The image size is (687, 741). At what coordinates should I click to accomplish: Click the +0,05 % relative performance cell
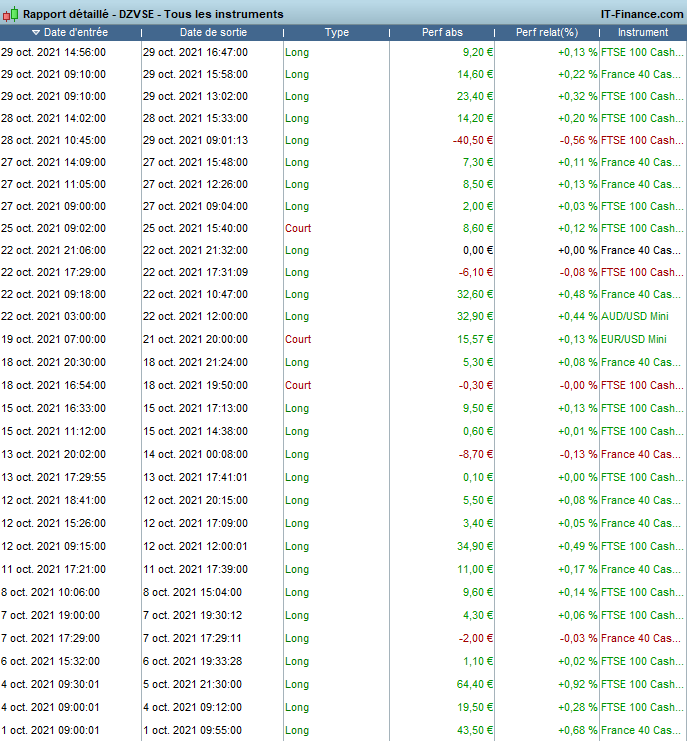pyautogui.click(x=578, y=524)
